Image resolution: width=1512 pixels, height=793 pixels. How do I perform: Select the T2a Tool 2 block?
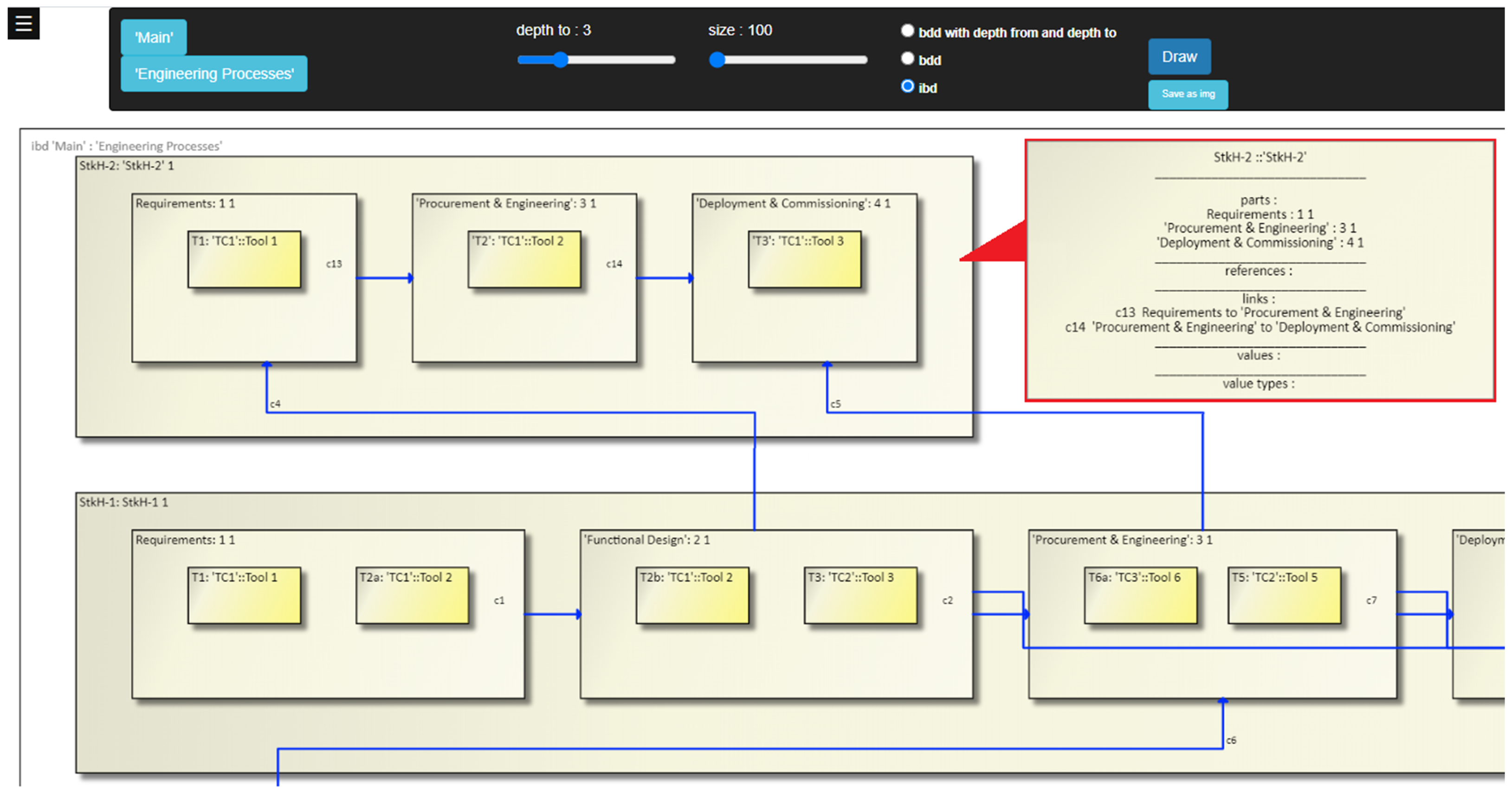click(x=412, y=595)
